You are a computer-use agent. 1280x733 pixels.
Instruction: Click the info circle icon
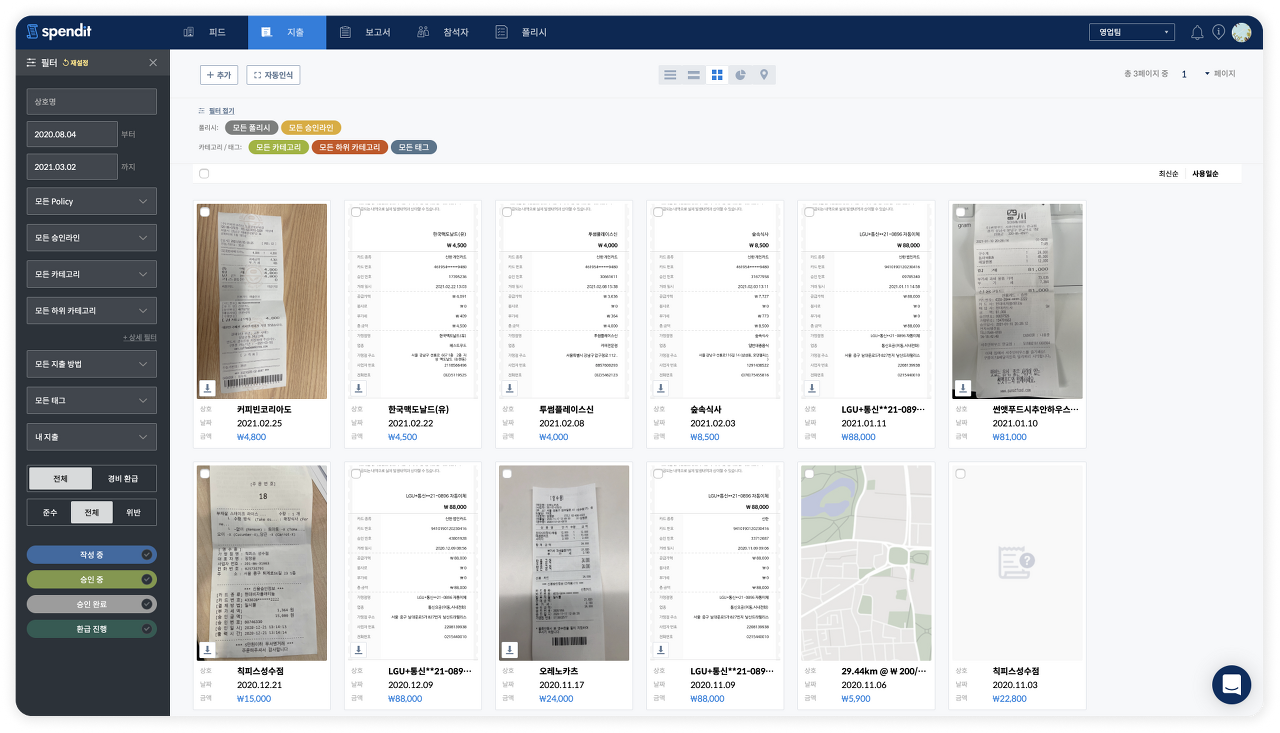click(x=1218, y=32)
